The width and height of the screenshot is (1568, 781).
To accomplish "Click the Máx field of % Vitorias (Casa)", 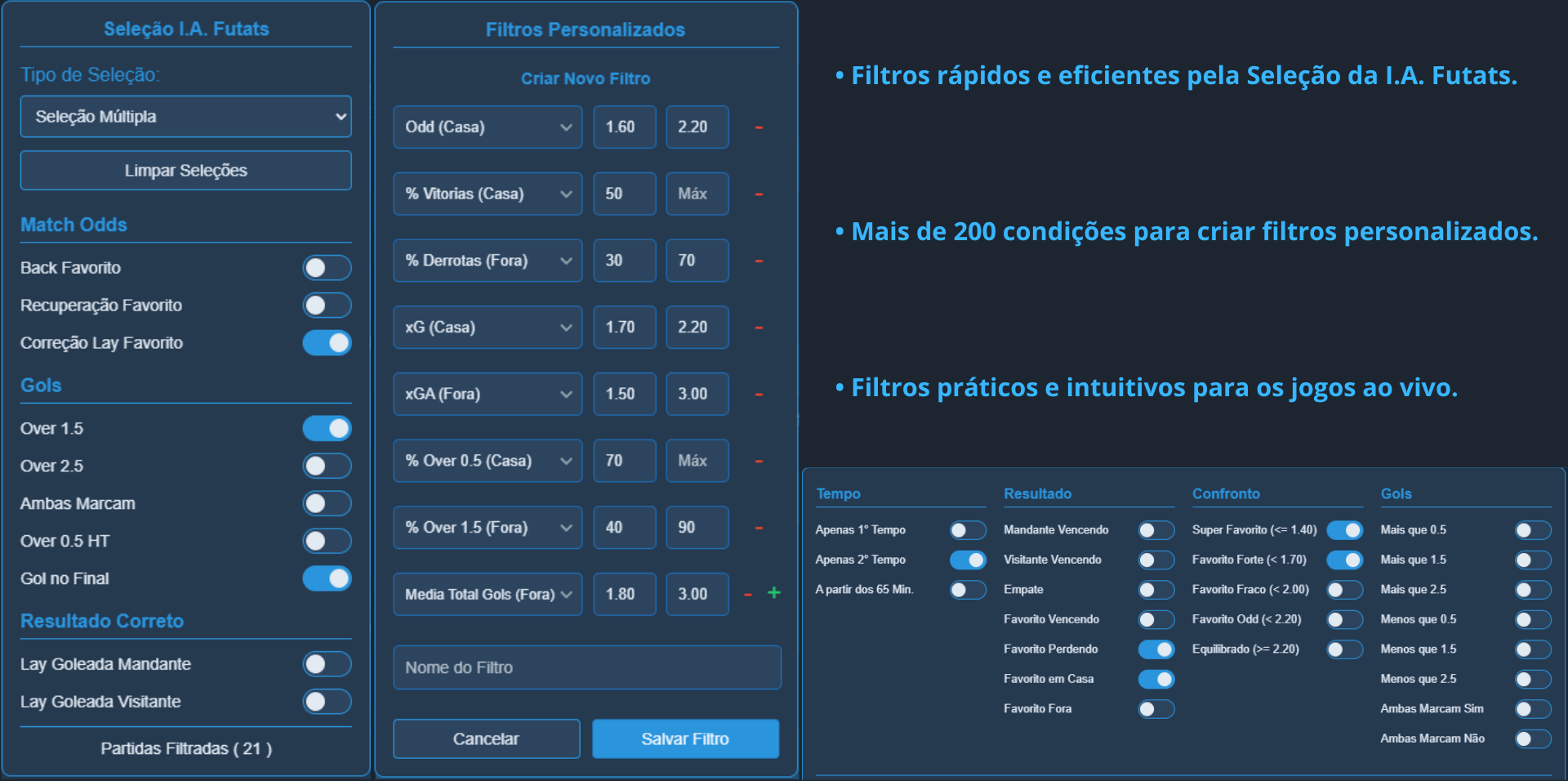I will 697,194.
